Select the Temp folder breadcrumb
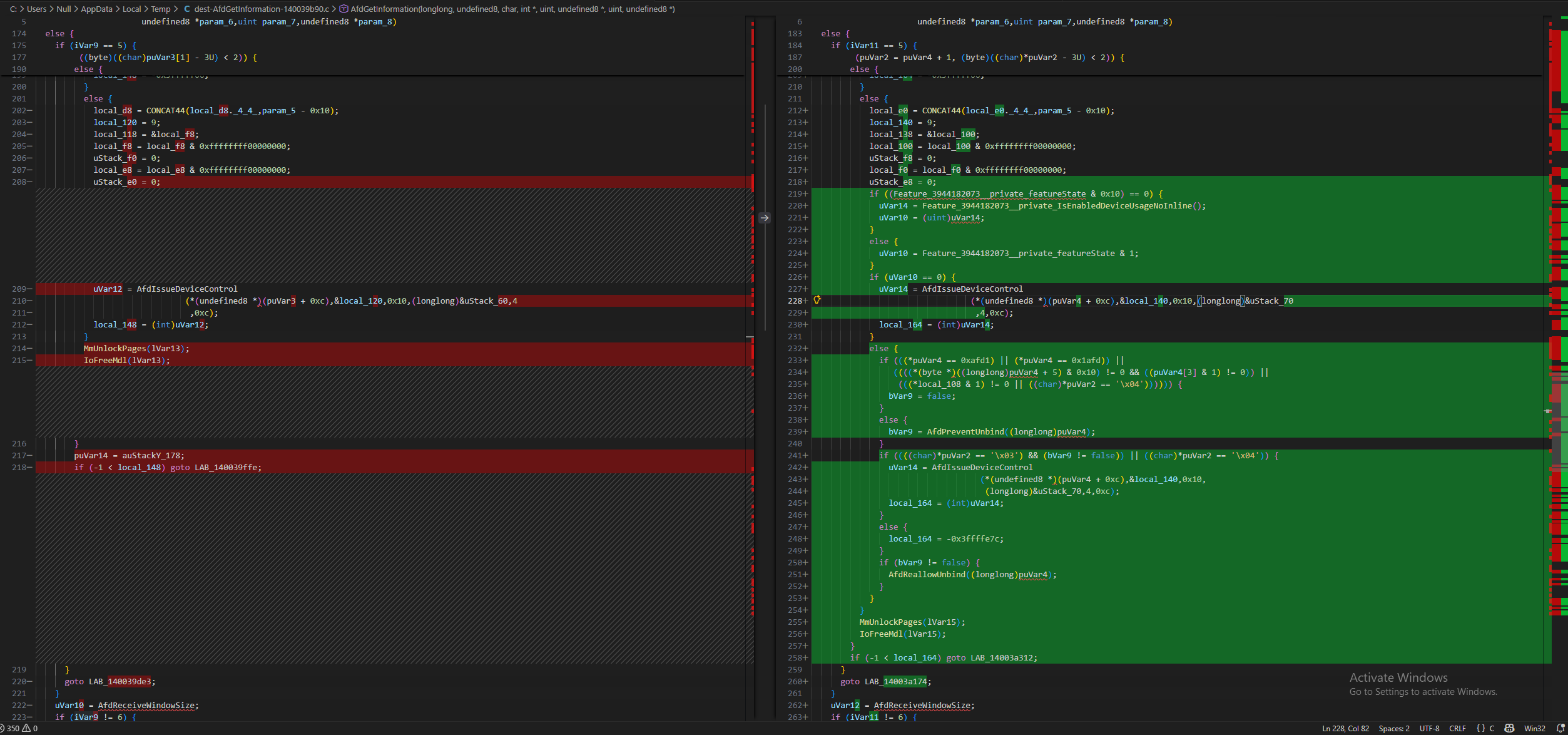Viewport: 1568px width, 735px height. point(160,9)
